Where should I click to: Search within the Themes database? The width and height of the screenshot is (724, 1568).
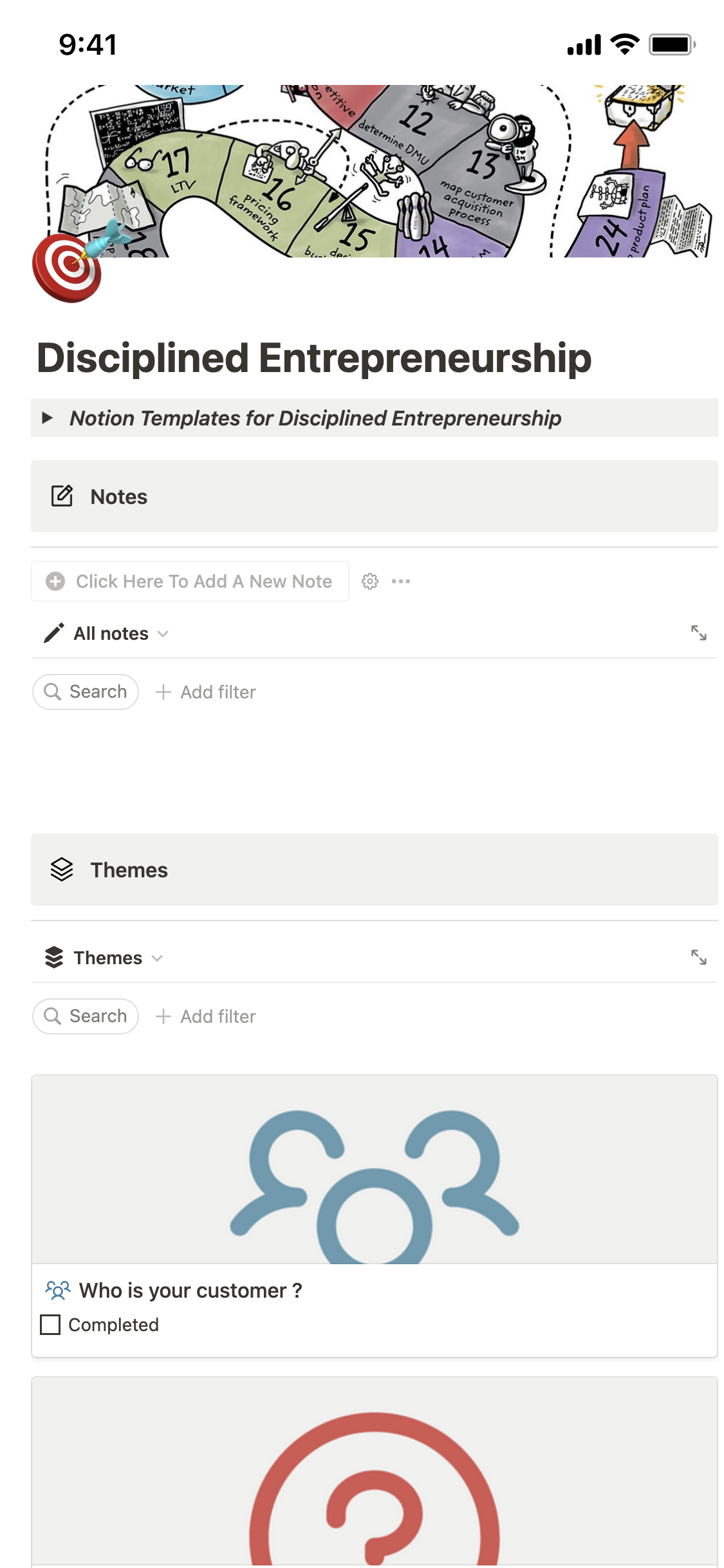[86, 1016]
